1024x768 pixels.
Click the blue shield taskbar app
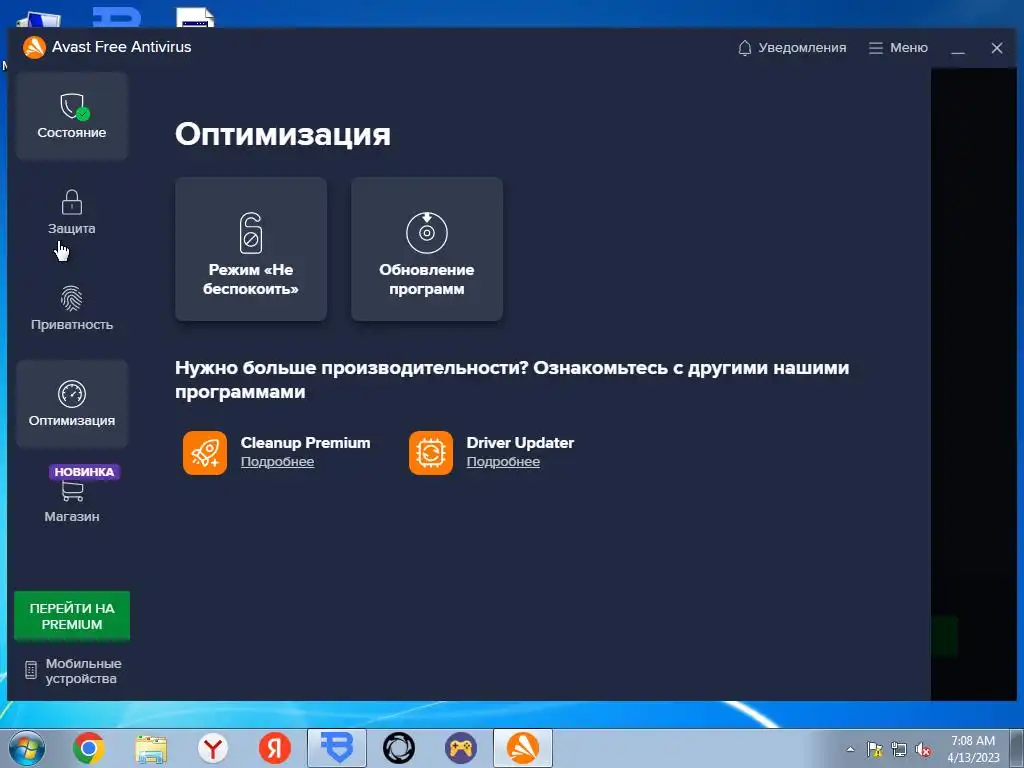tap(337, 748)
